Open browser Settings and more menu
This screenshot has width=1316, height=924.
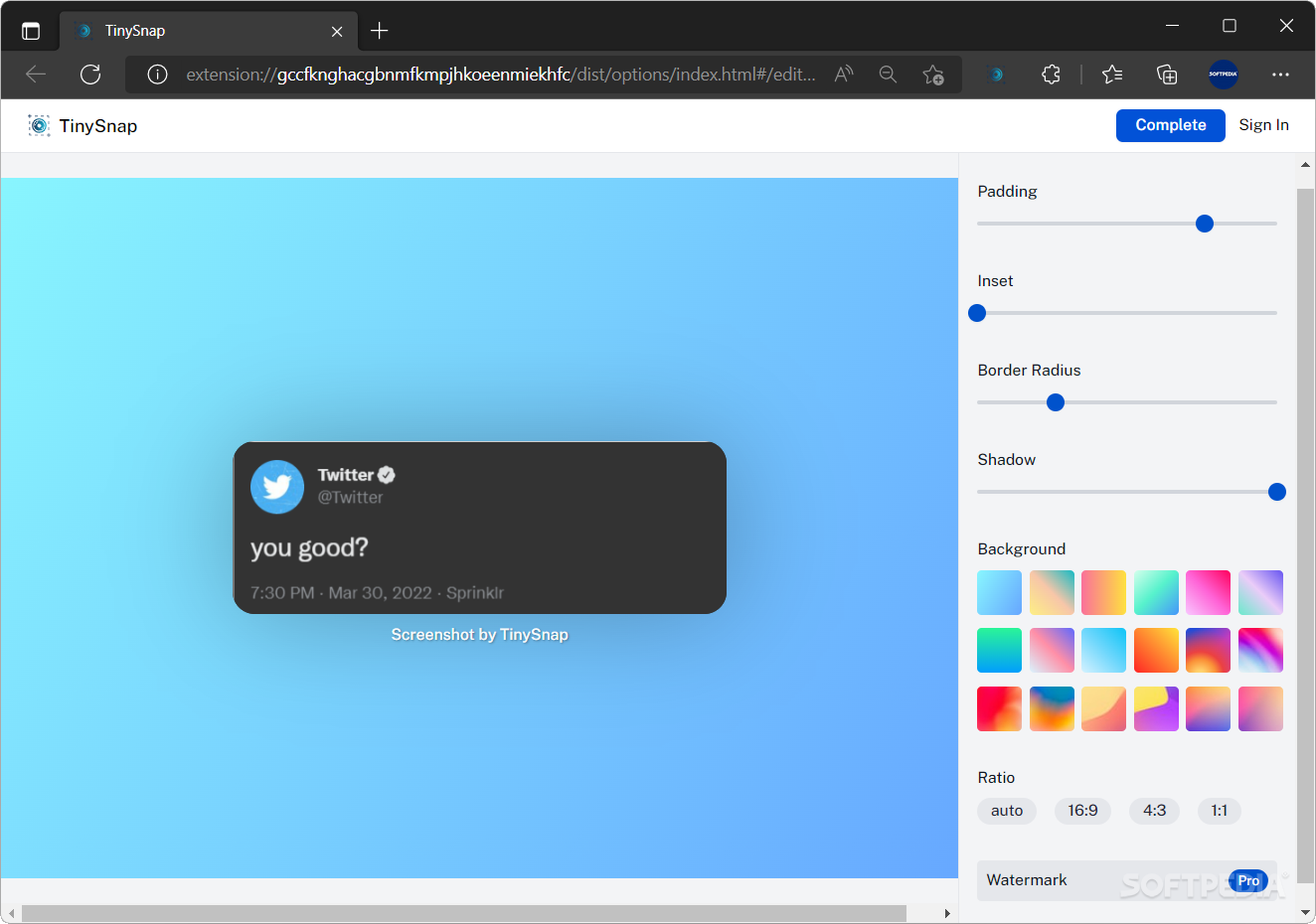1280,75
